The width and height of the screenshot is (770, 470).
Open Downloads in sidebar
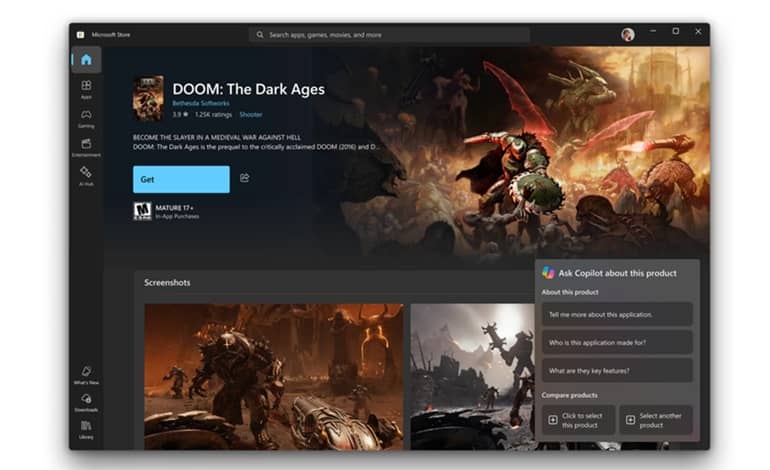click(x=86, y=402)
